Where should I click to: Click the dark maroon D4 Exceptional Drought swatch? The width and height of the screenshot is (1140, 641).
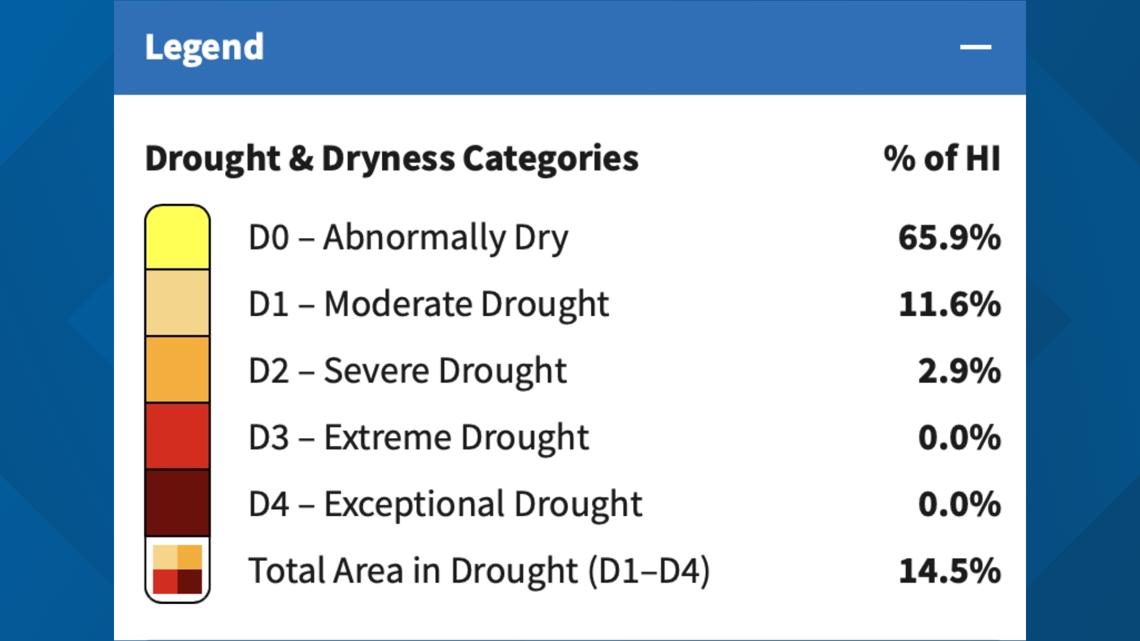(177, 503)
